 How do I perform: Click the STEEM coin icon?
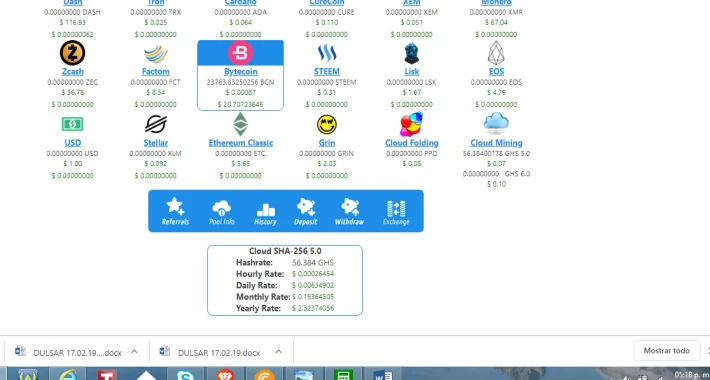pos(327,53)
